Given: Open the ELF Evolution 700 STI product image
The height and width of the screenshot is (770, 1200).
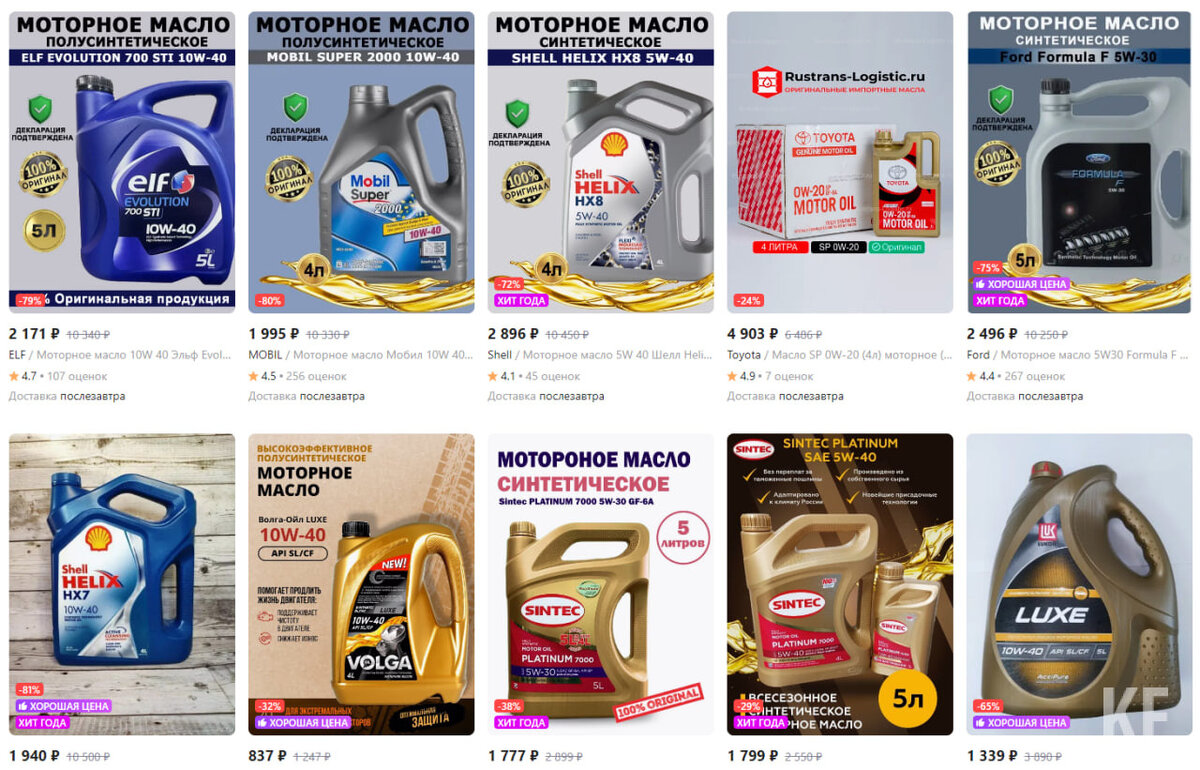Looking at the screenshot, I should (122, 162).
